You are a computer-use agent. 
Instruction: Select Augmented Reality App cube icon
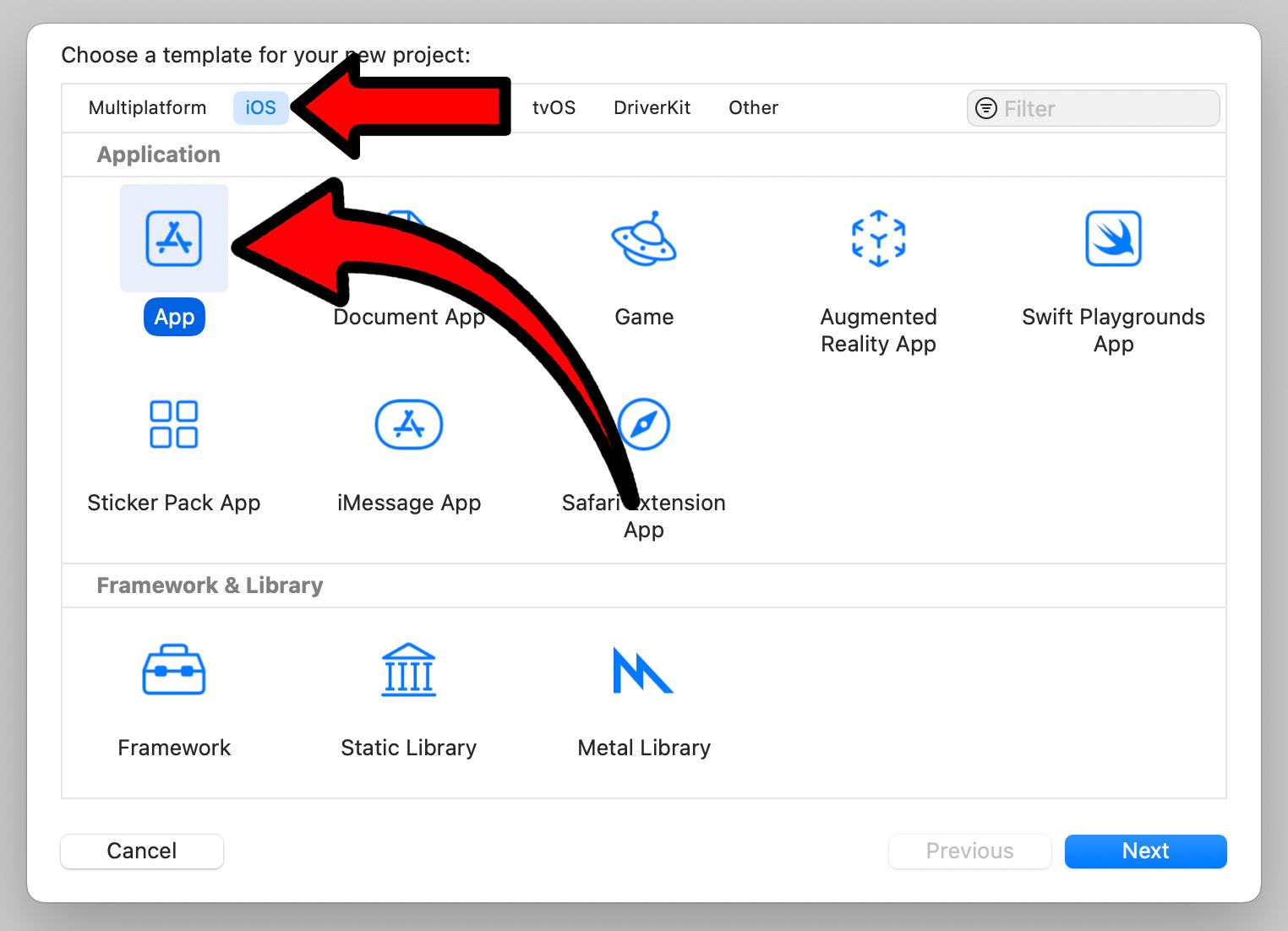879,238
